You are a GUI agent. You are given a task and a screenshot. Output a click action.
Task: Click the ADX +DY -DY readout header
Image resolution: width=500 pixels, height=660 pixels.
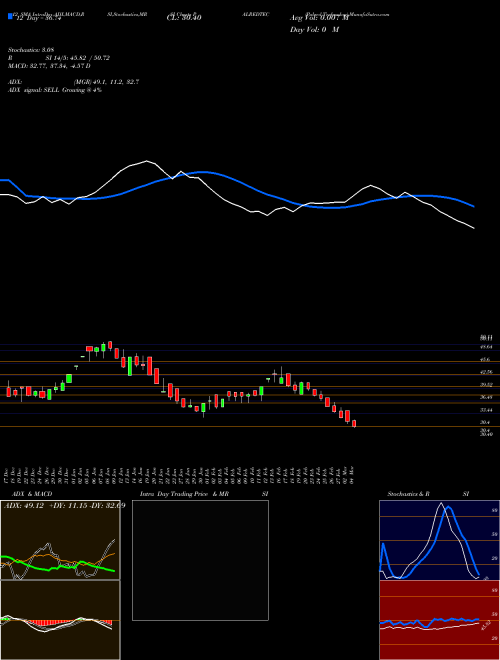64,505
